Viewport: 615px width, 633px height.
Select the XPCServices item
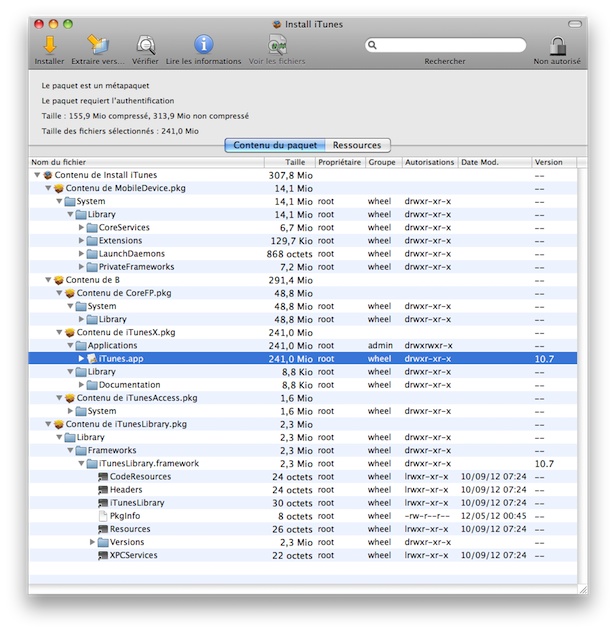tap(133, 555)
